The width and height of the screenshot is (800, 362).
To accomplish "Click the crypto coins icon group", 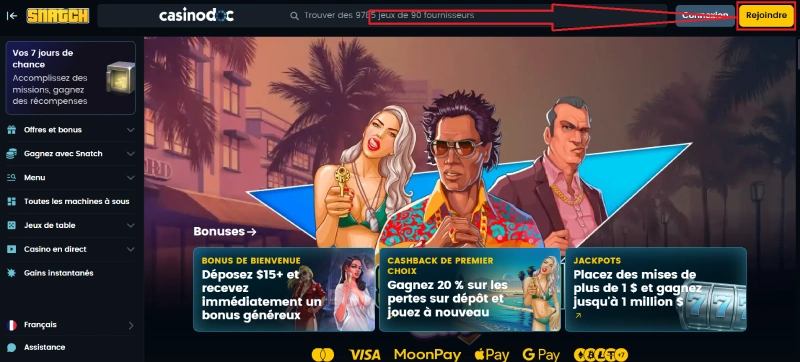I will (601, 355).
